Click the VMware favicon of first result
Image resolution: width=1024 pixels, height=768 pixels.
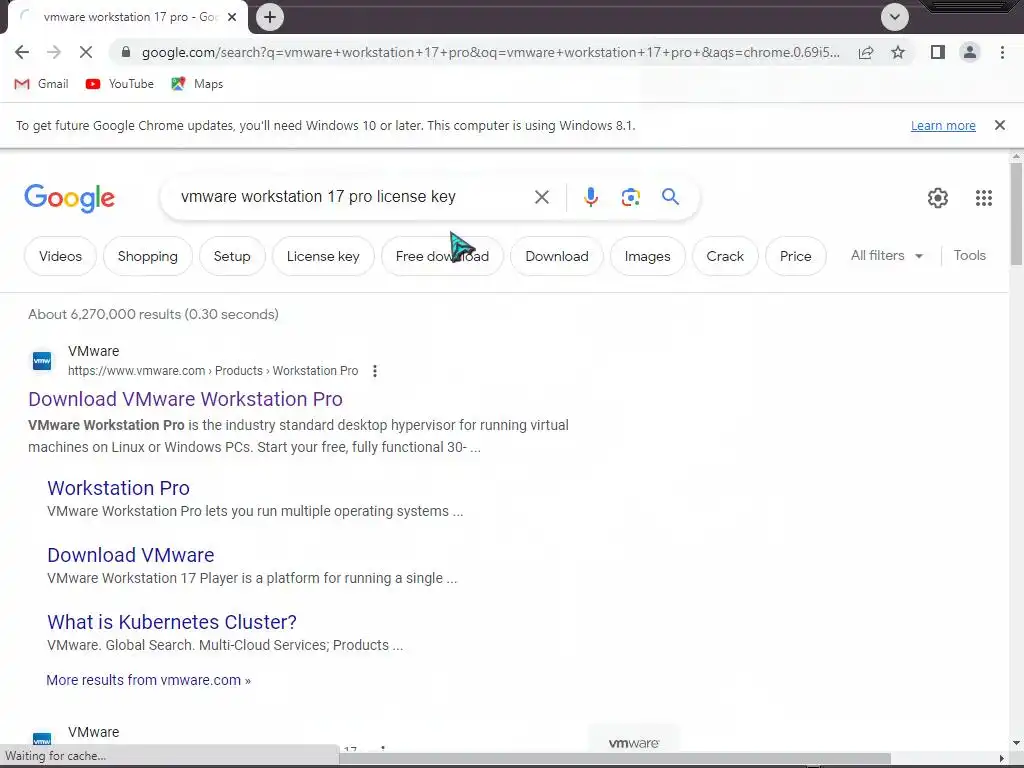point(42,360)
